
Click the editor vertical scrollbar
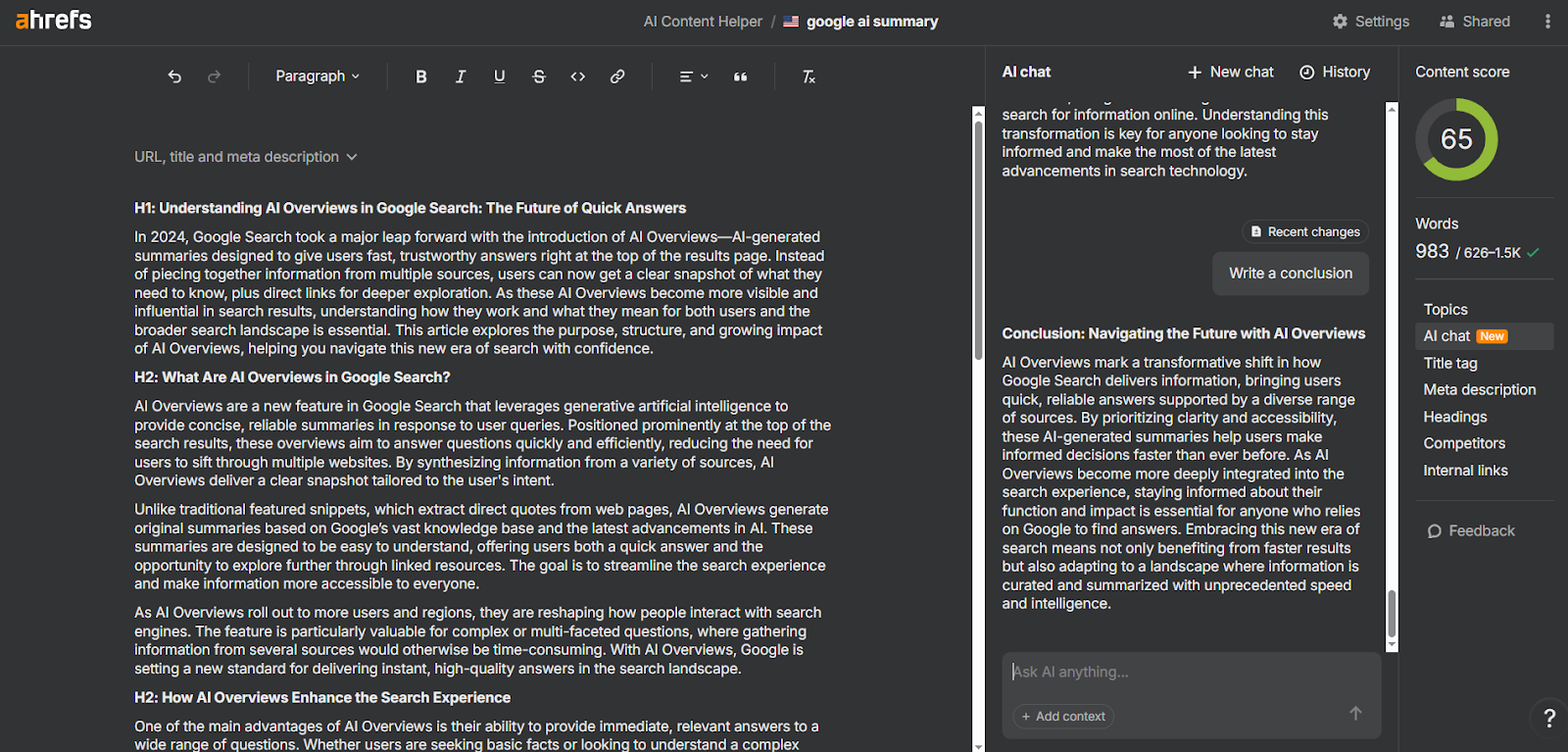click(978, 240)
